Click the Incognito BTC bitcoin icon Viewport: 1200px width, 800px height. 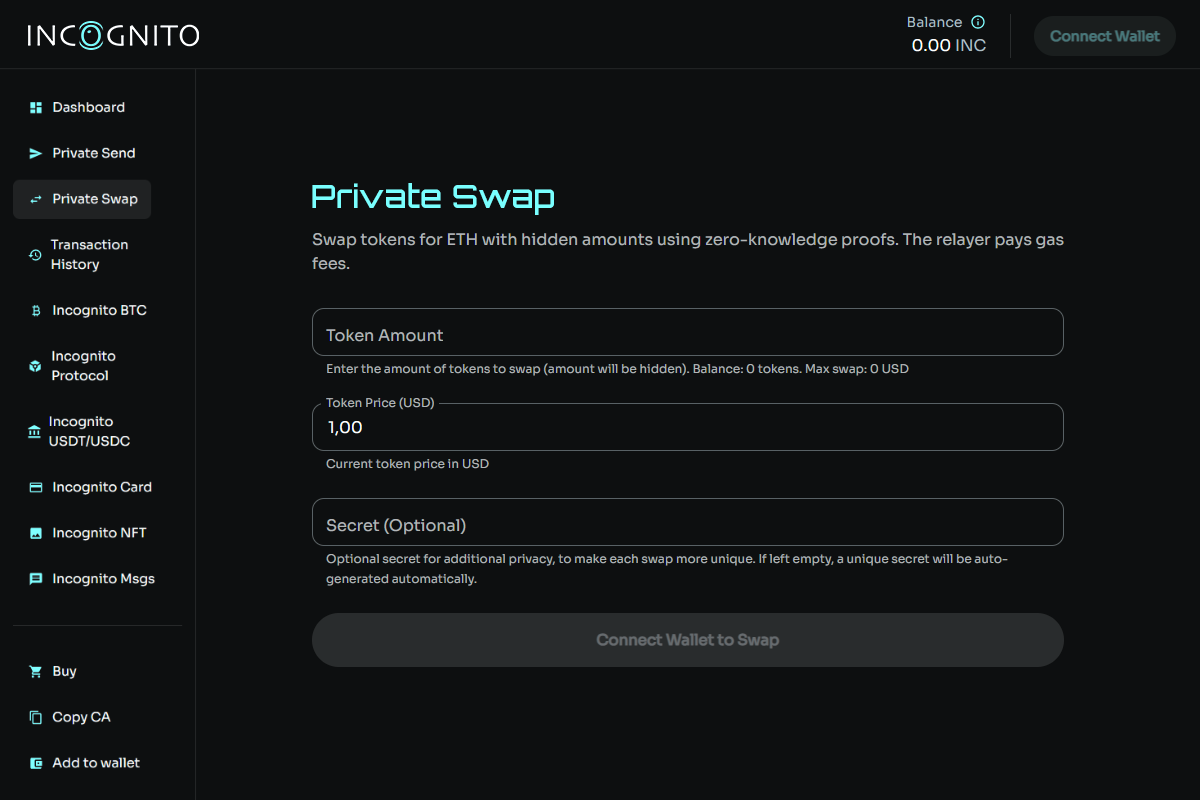[36, 311]
